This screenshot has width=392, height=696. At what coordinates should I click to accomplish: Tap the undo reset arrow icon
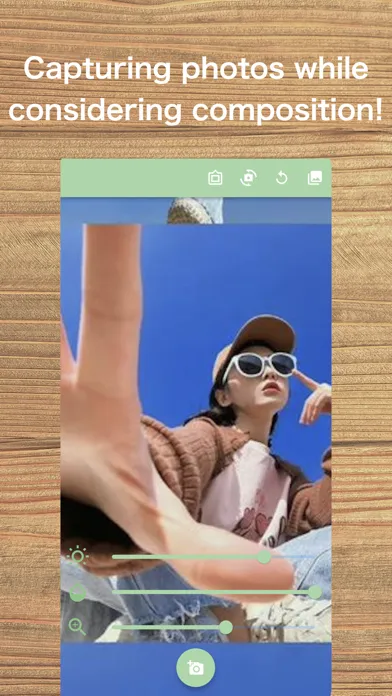pos(281,178)
